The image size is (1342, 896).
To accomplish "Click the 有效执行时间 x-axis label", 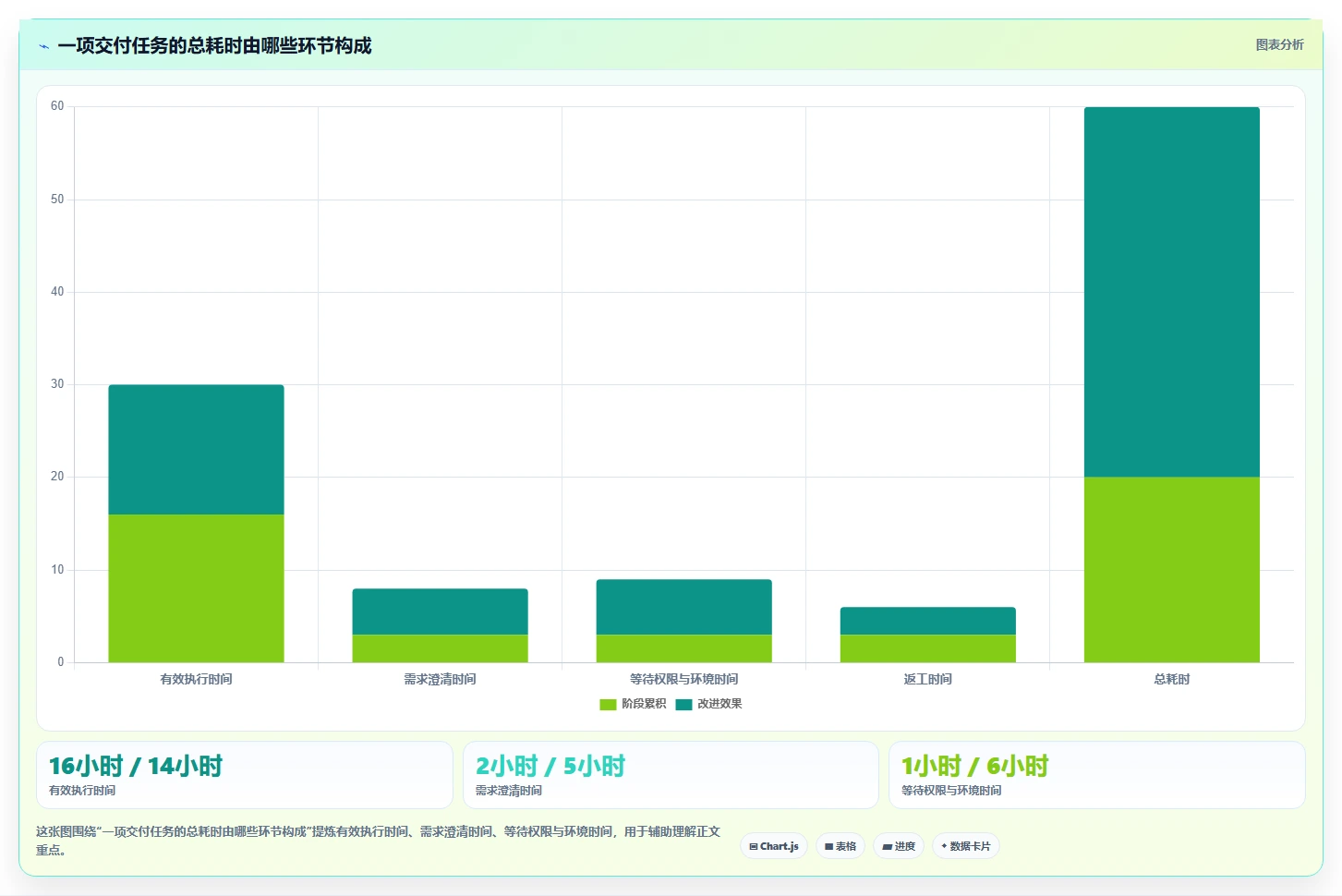I will pyautogui.click(x=196, y=679).
